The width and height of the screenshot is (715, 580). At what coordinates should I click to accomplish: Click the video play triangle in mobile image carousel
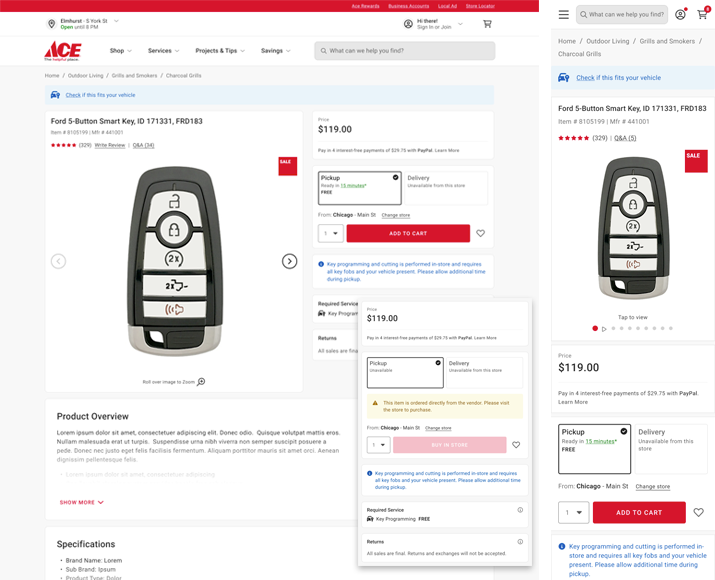tap(604, 329)
